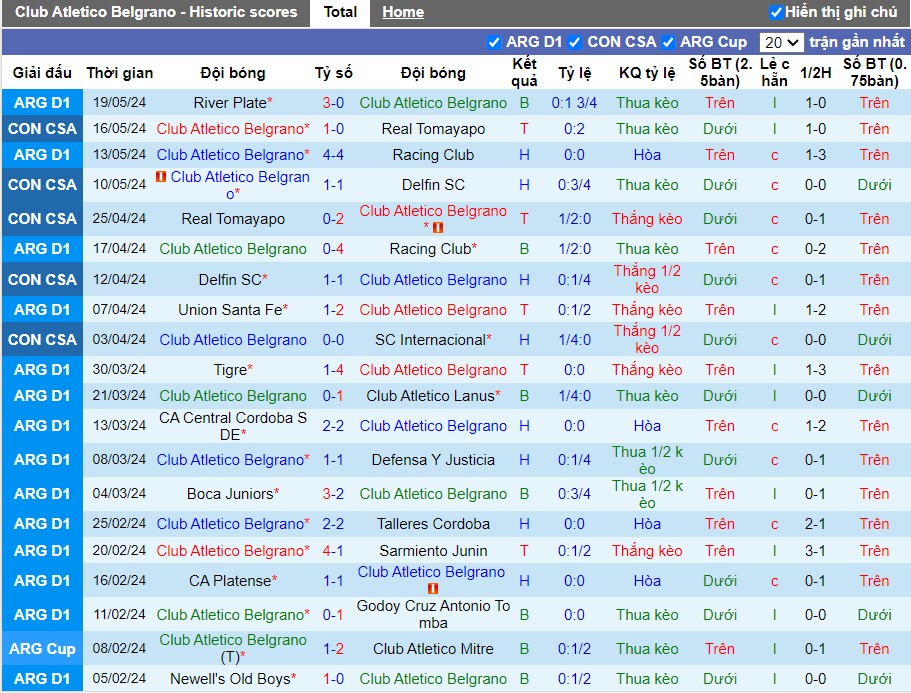Image resolution: width=911 pixels, height=693 pixels.
Task: Click the date 07/04/24
Action: click(119, 310)
